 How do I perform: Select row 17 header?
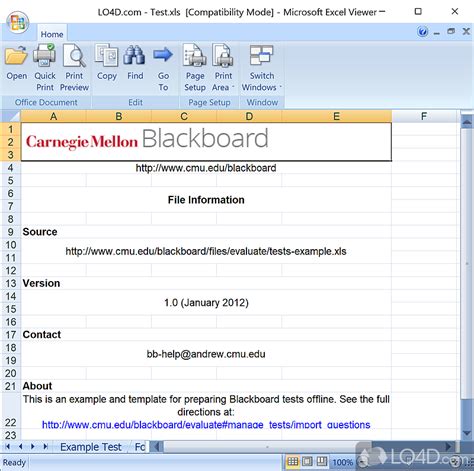click(x=11, y=335)
